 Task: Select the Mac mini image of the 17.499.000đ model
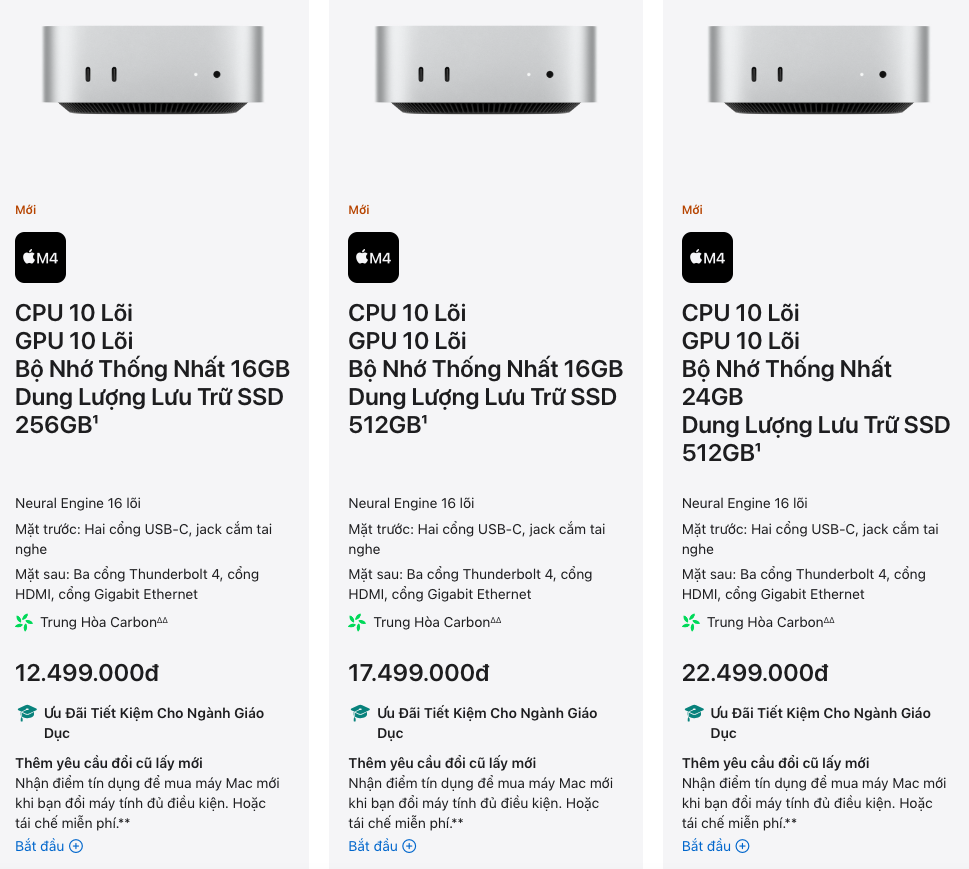coord(486,70)
